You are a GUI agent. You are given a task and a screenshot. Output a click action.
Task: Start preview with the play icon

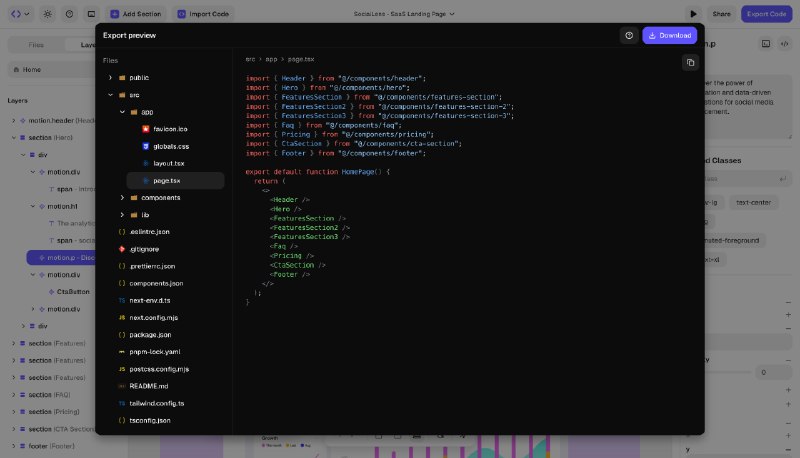[x=693, y=14]
